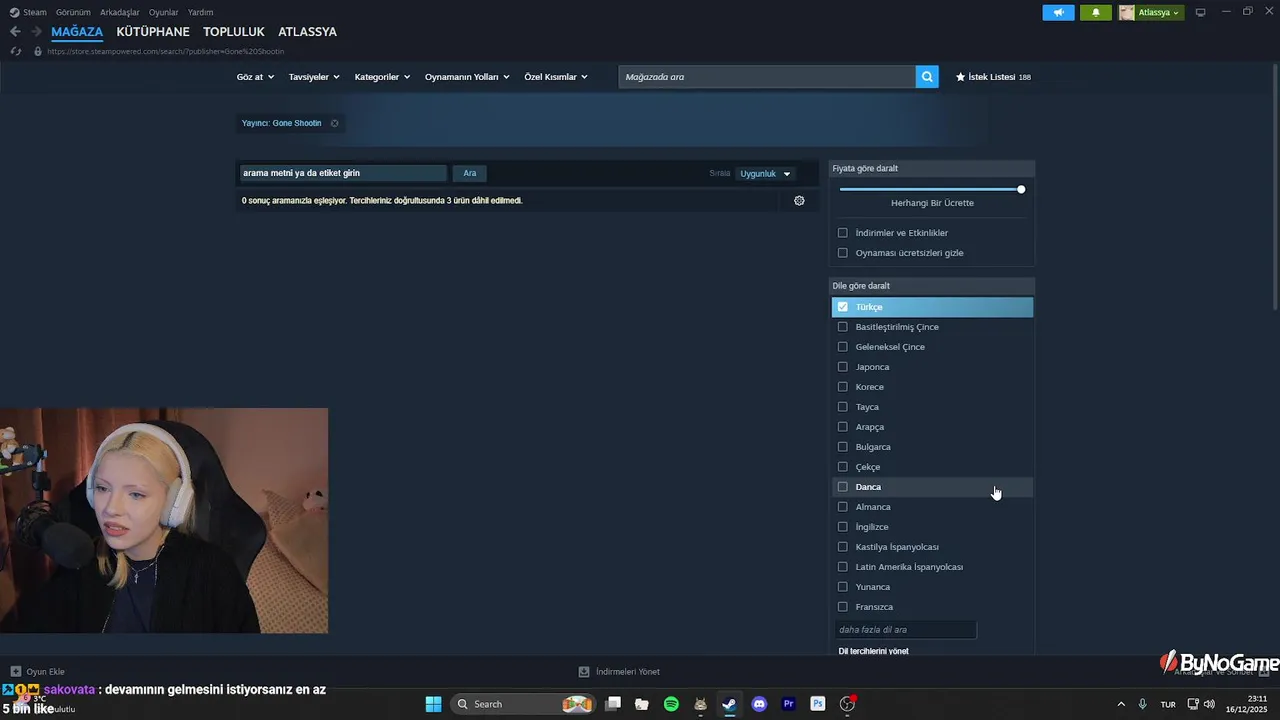Click the magnifier store search button
Screen dimensions: 1280x720
point(927,77)
